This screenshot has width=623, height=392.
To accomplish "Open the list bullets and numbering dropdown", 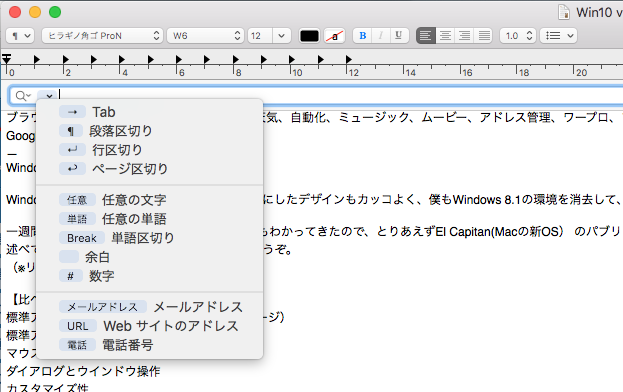I will [x=558, y=36].
